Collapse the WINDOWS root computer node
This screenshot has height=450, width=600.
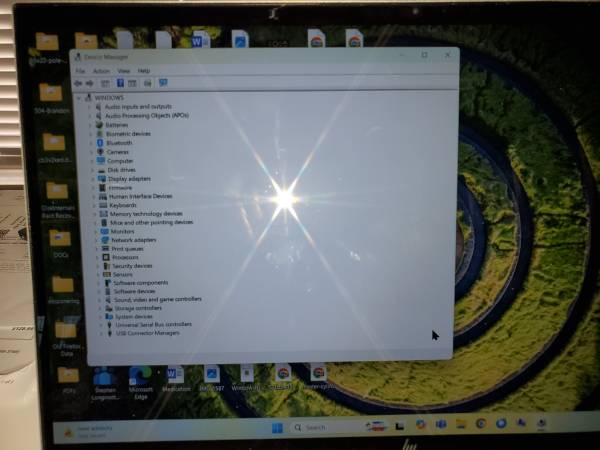[x=86, y=98]
